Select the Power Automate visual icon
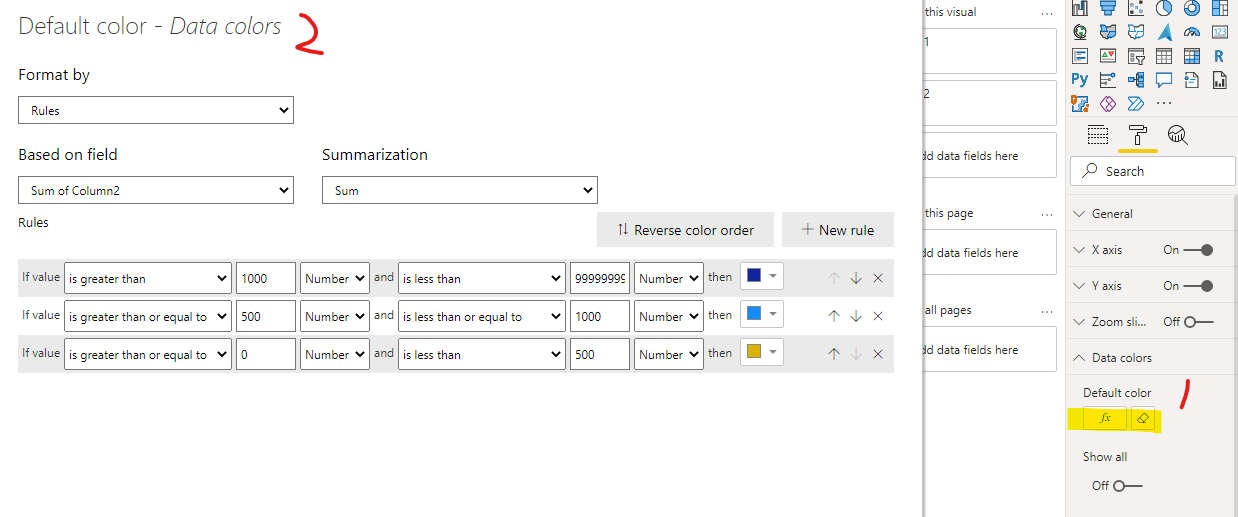This screenshot has width=1238, height=517. (1136, 103)
